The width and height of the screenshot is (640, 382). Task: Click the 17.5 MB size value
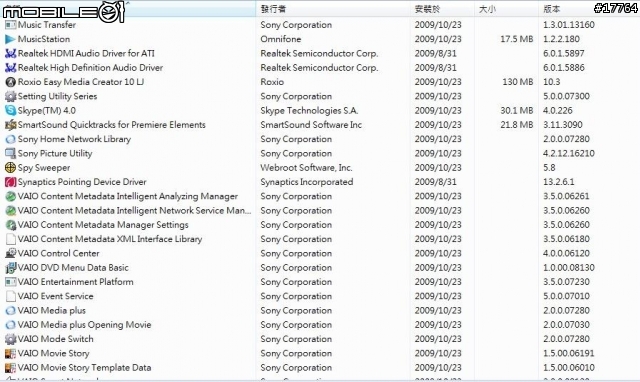[517, 39]
